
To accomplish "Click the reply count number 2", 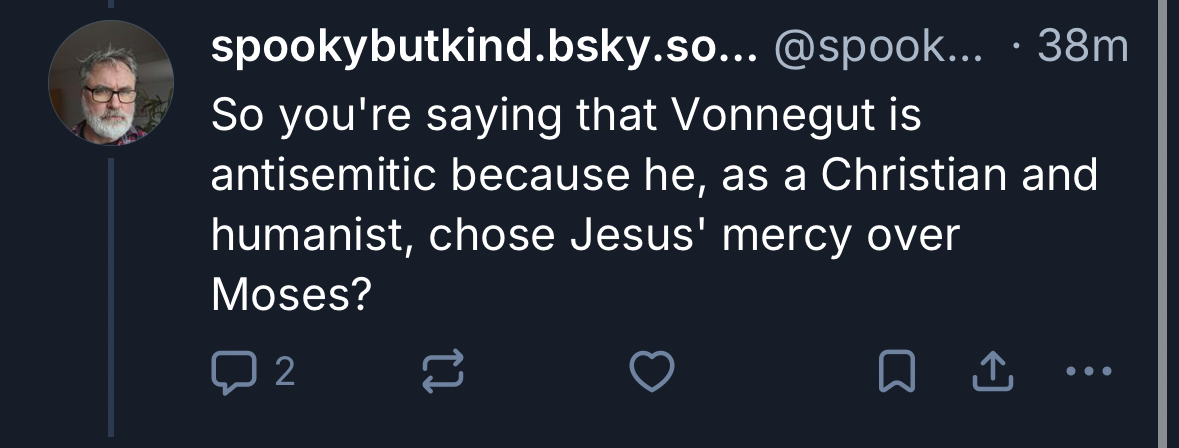I will (284, 373).
